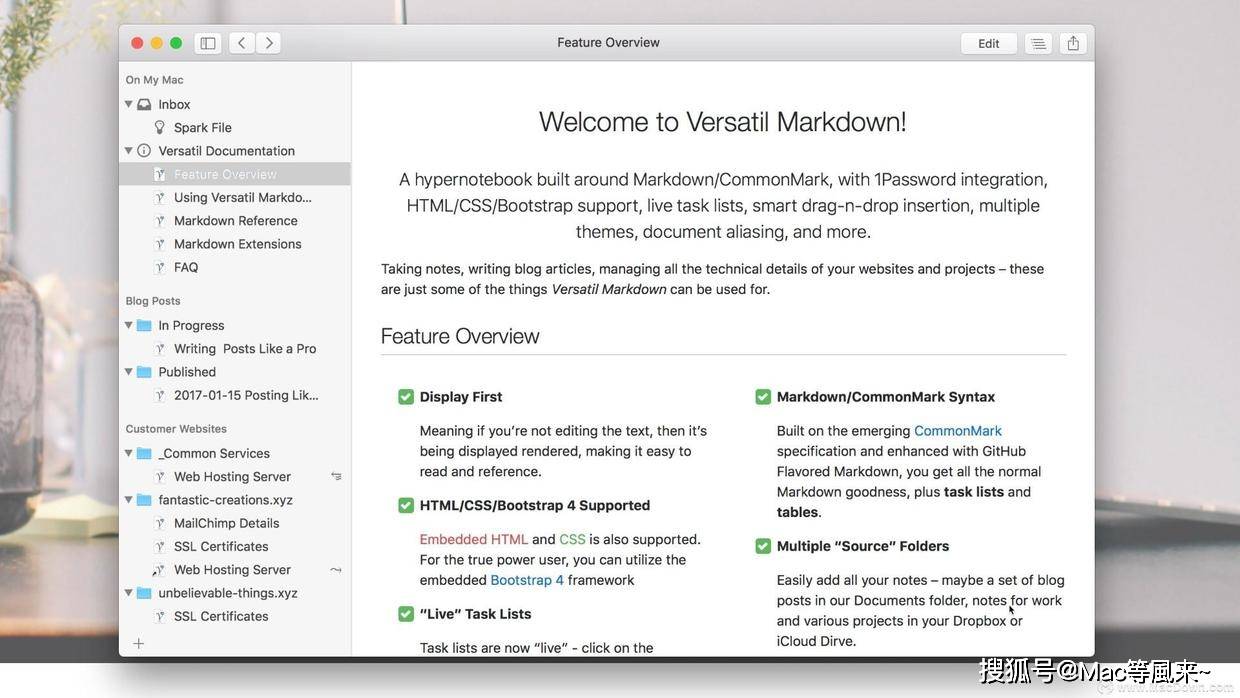Click alias arrow on fantastic-creations Web Hosting Server
1240x698 pixels.
click(336, 570)
